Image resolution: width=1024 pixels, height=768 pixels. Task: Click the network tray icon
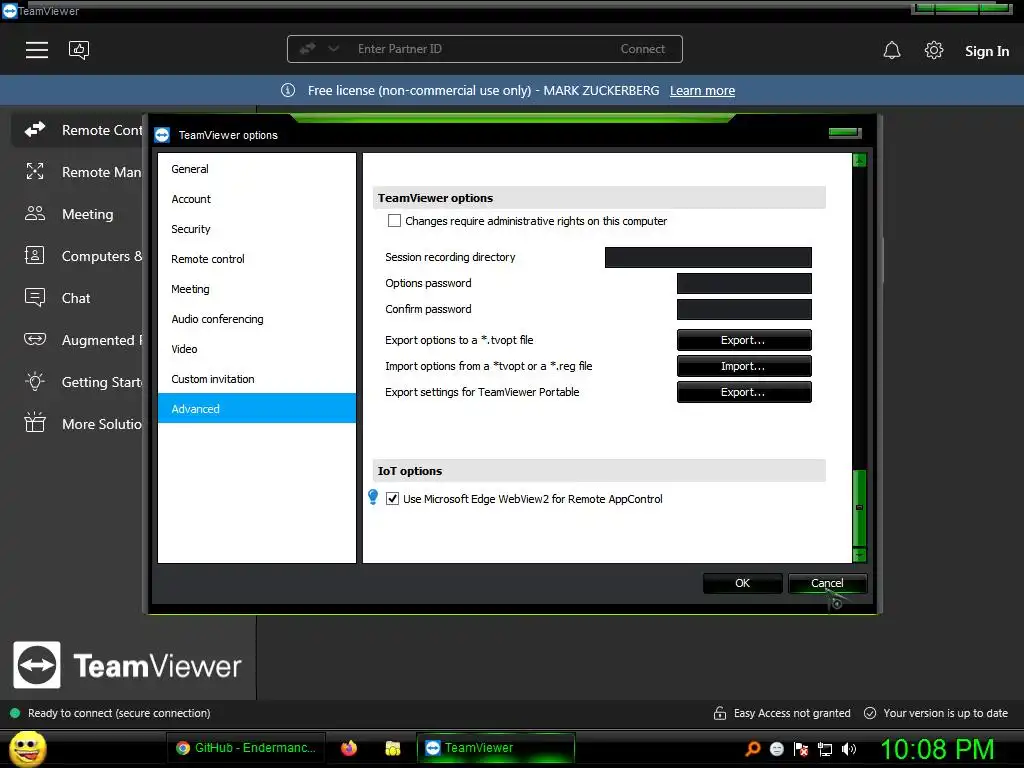pos(825,749)
